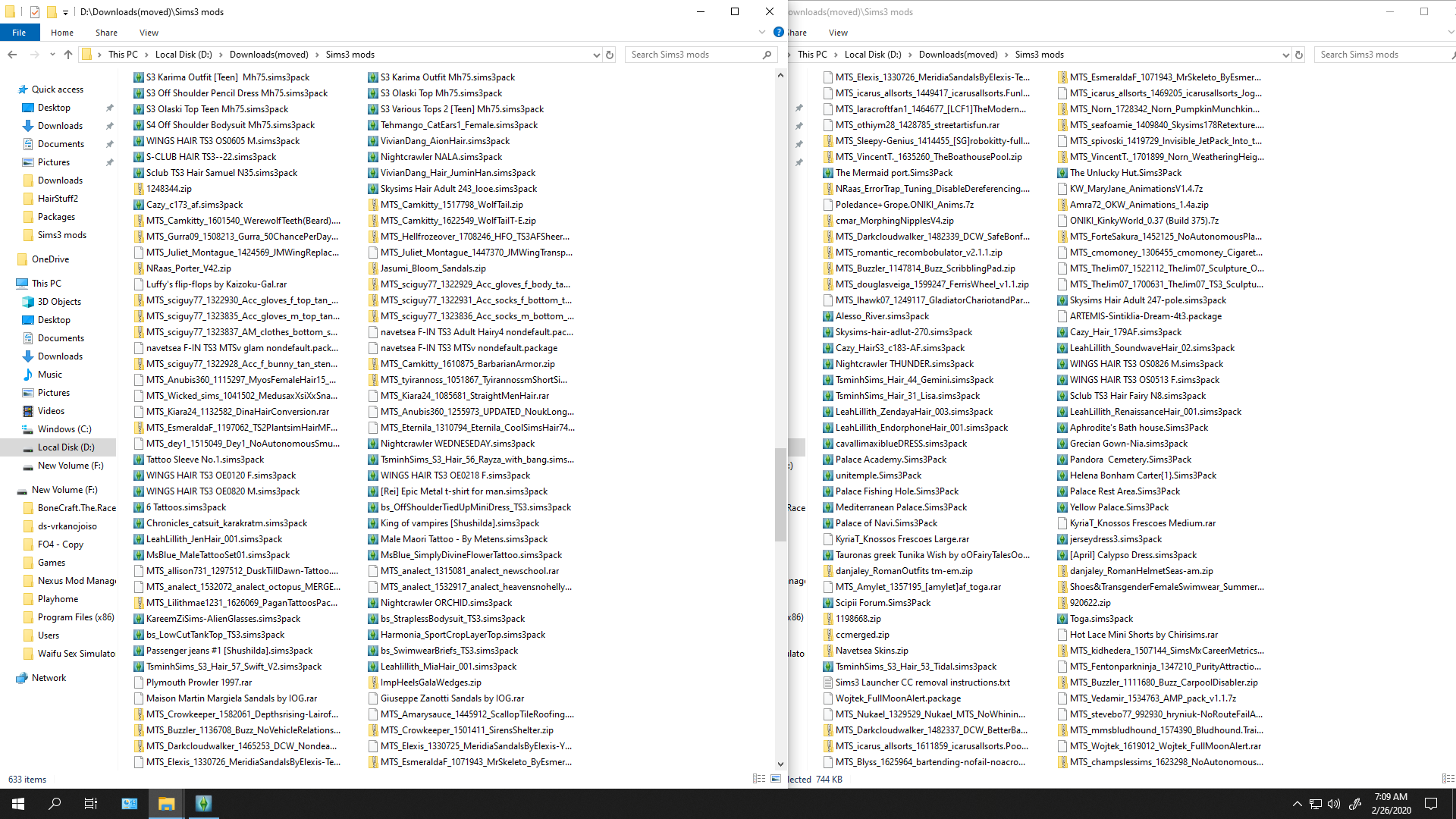Open Task View on taskbar

(91, 804)
